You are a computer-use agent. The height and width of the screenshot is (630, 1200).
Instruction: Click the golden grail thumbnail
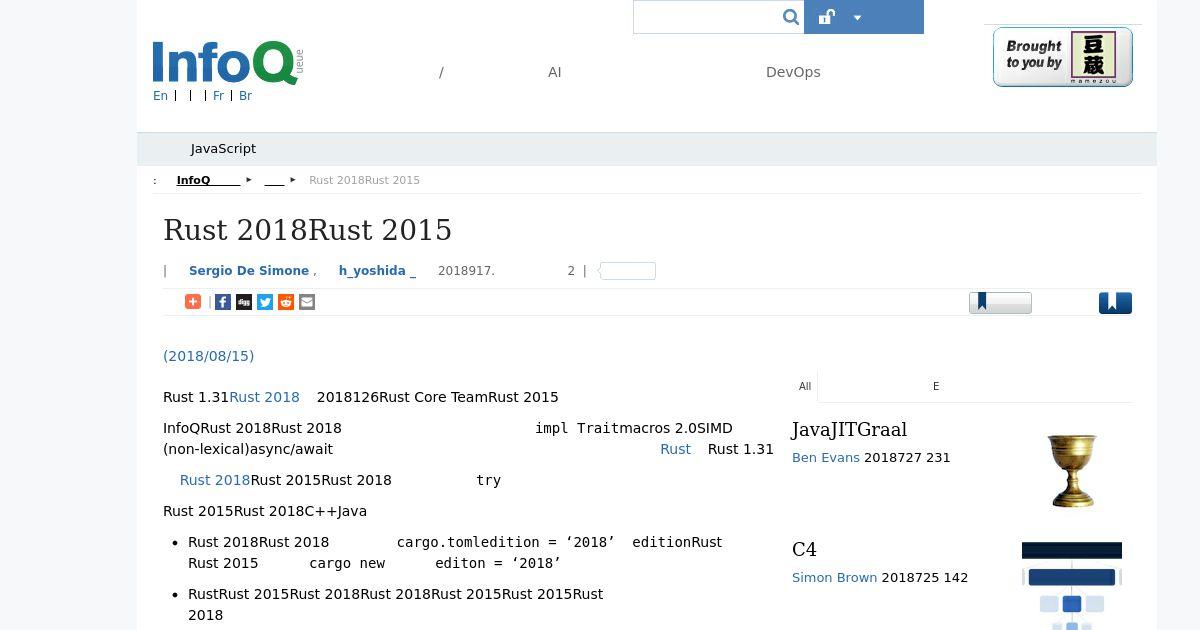pyautogui.click(x=1072, y=470)
